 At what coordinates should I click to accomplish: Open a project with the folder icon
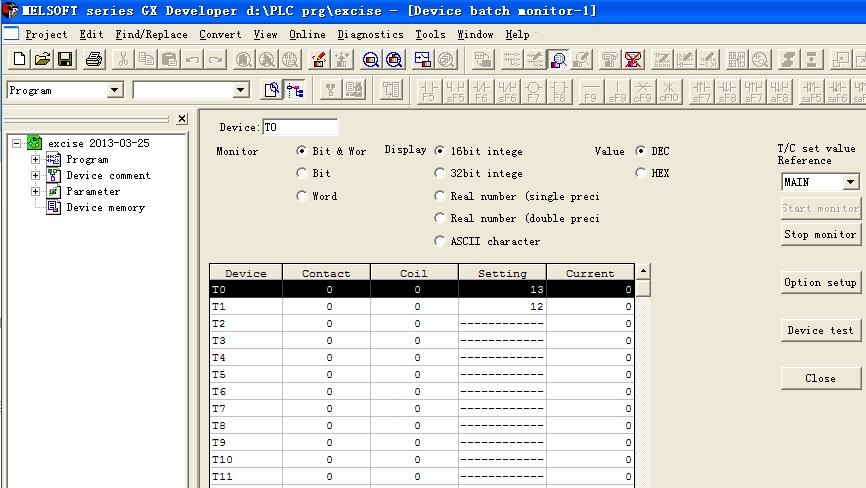click(42, 60)
